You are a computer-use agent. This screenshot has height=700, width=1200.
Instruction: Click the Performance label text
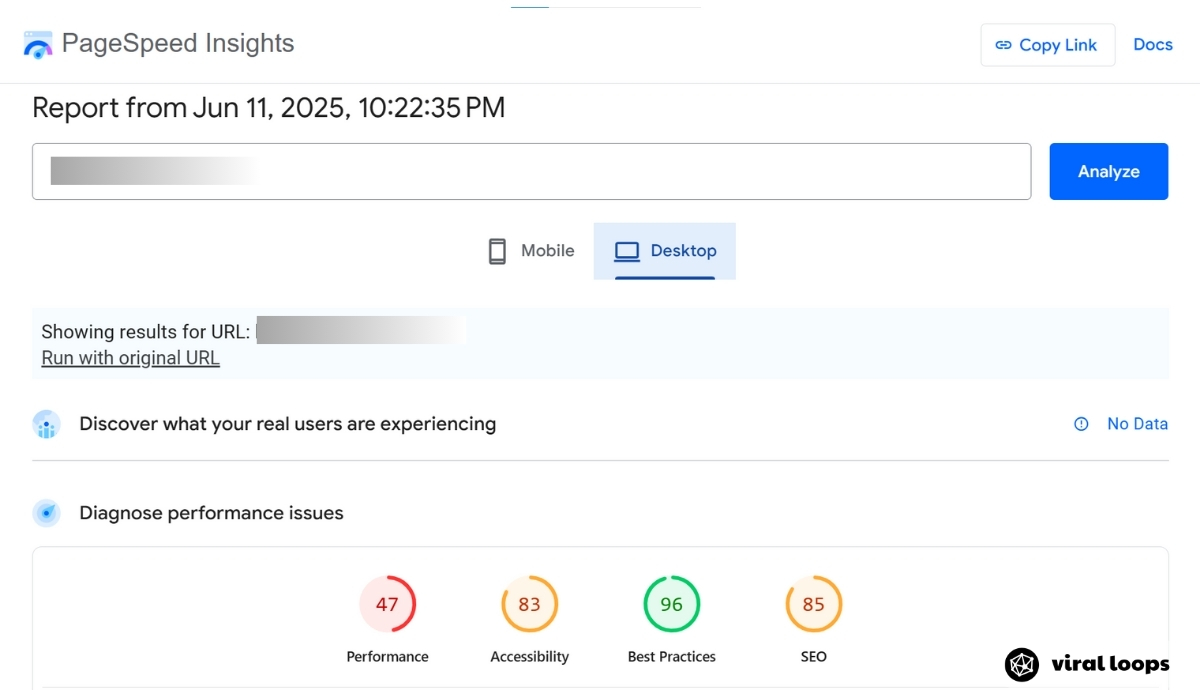pyautogui.click(x=387, y=657)
